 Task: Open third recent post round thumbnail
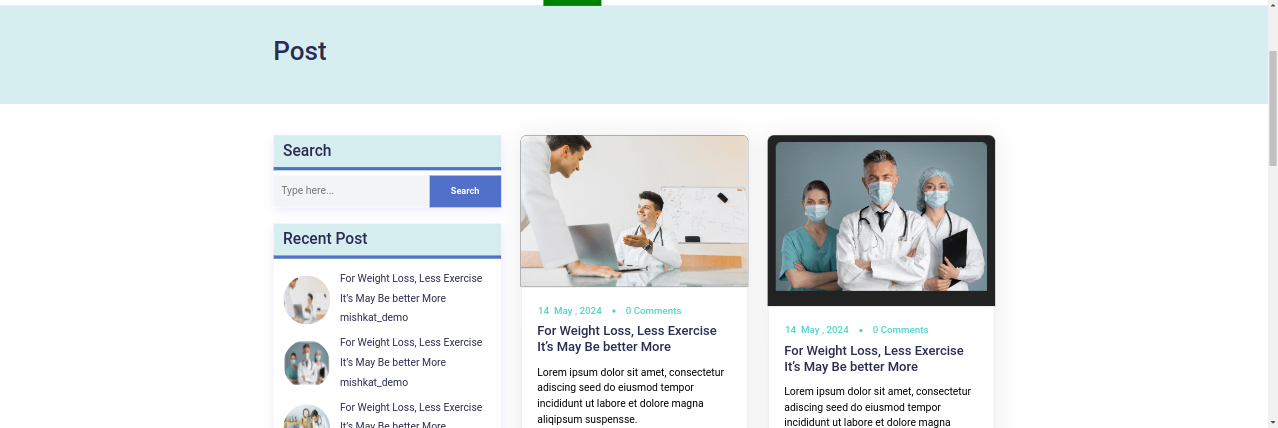(307, 417)
